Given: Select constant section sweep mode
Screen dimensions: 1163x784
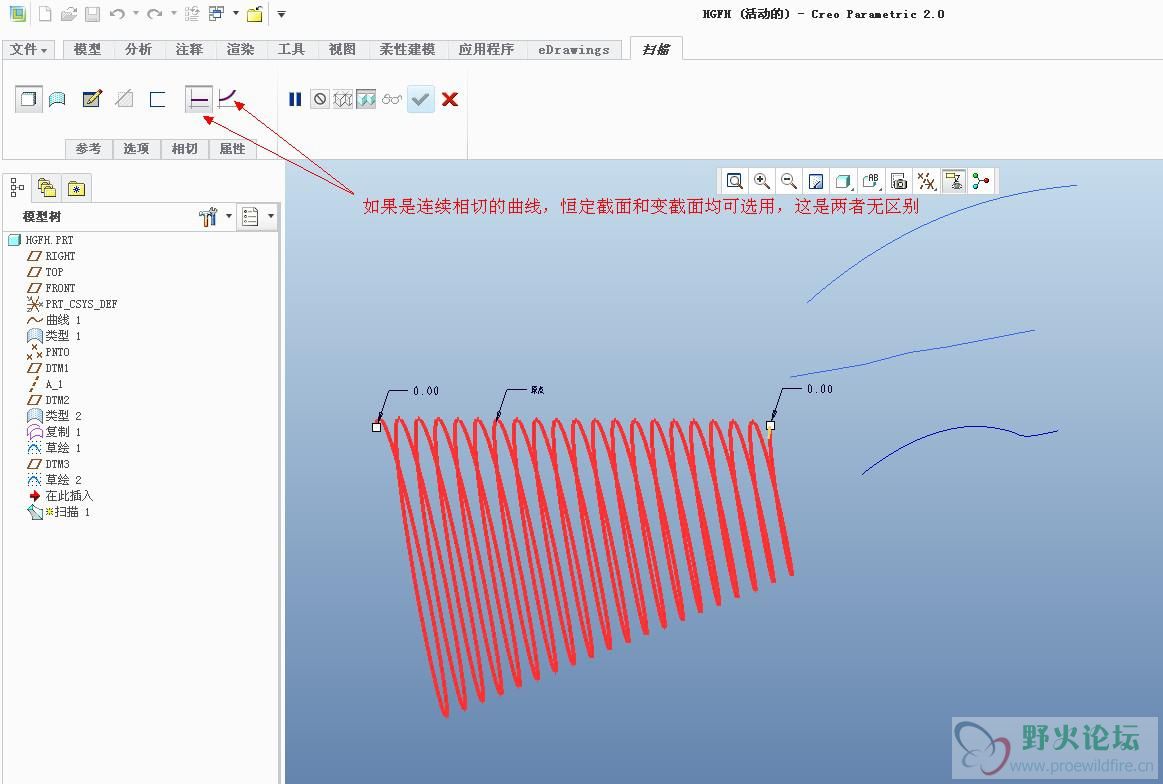Looking at the screenshot, I should click(x=198, y=99).
